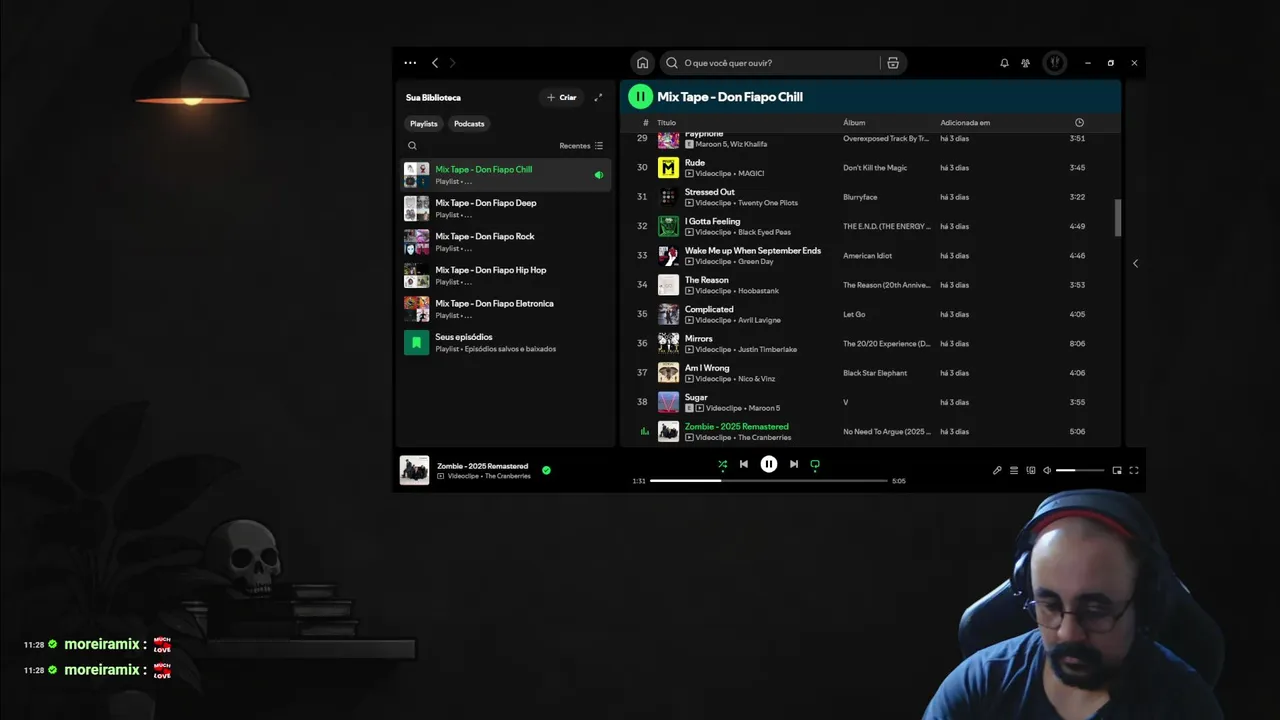1280x720 pixels.
Task: Open playlist Mix Tape - Don Fiapo Hip Hop
Action: (x=506, y=275)
